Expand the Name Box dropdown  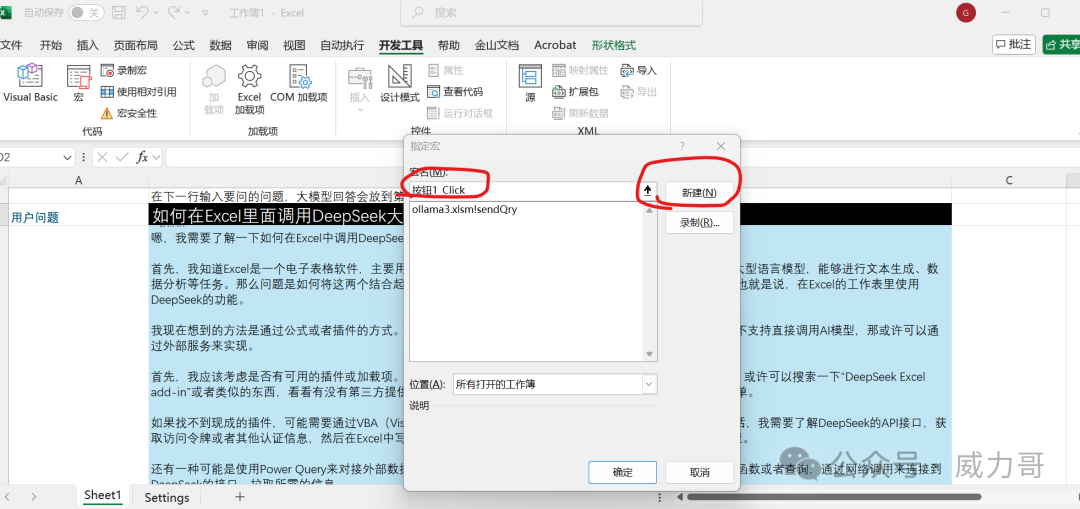tap(67, 157)
